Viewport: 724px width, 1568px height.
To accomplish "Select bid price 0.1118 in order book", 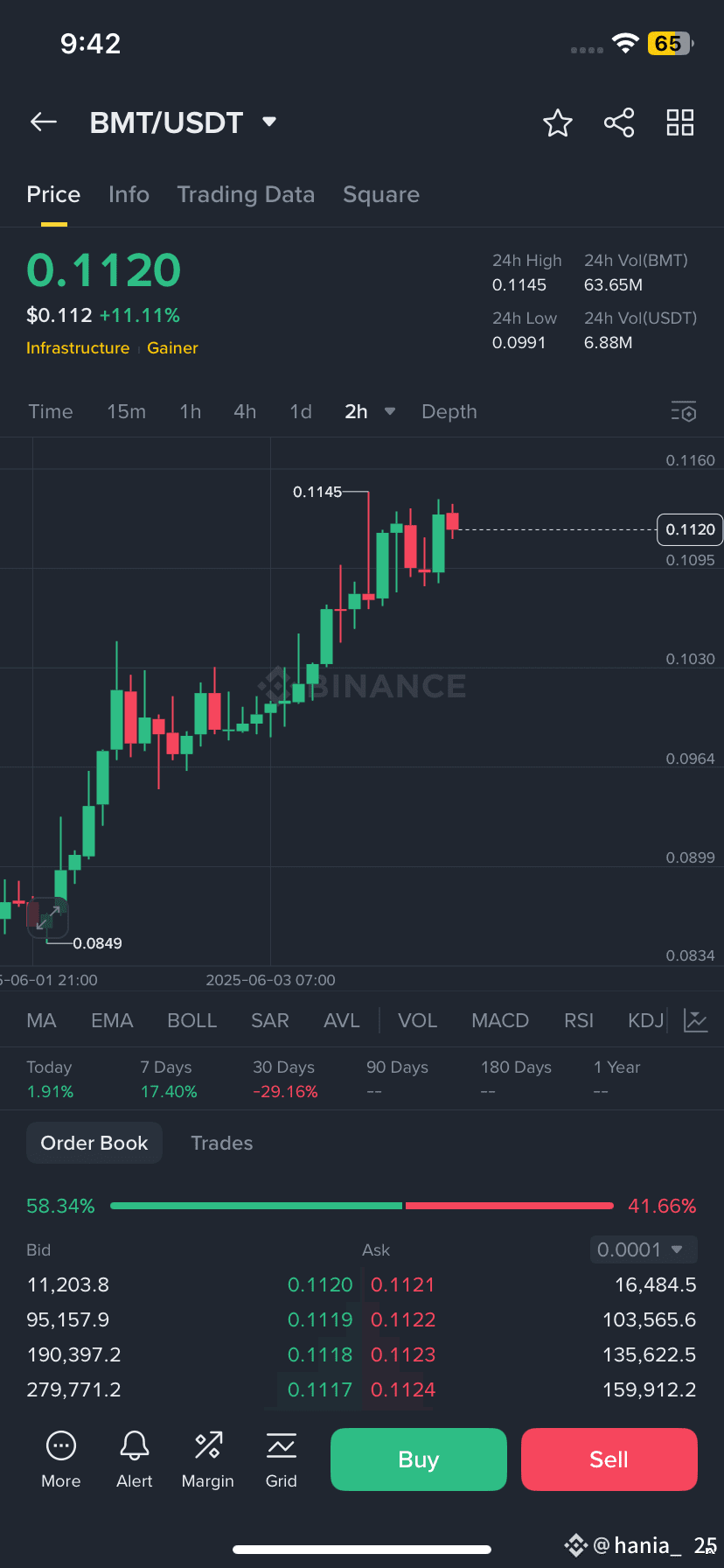I will tap(320, 1354).
